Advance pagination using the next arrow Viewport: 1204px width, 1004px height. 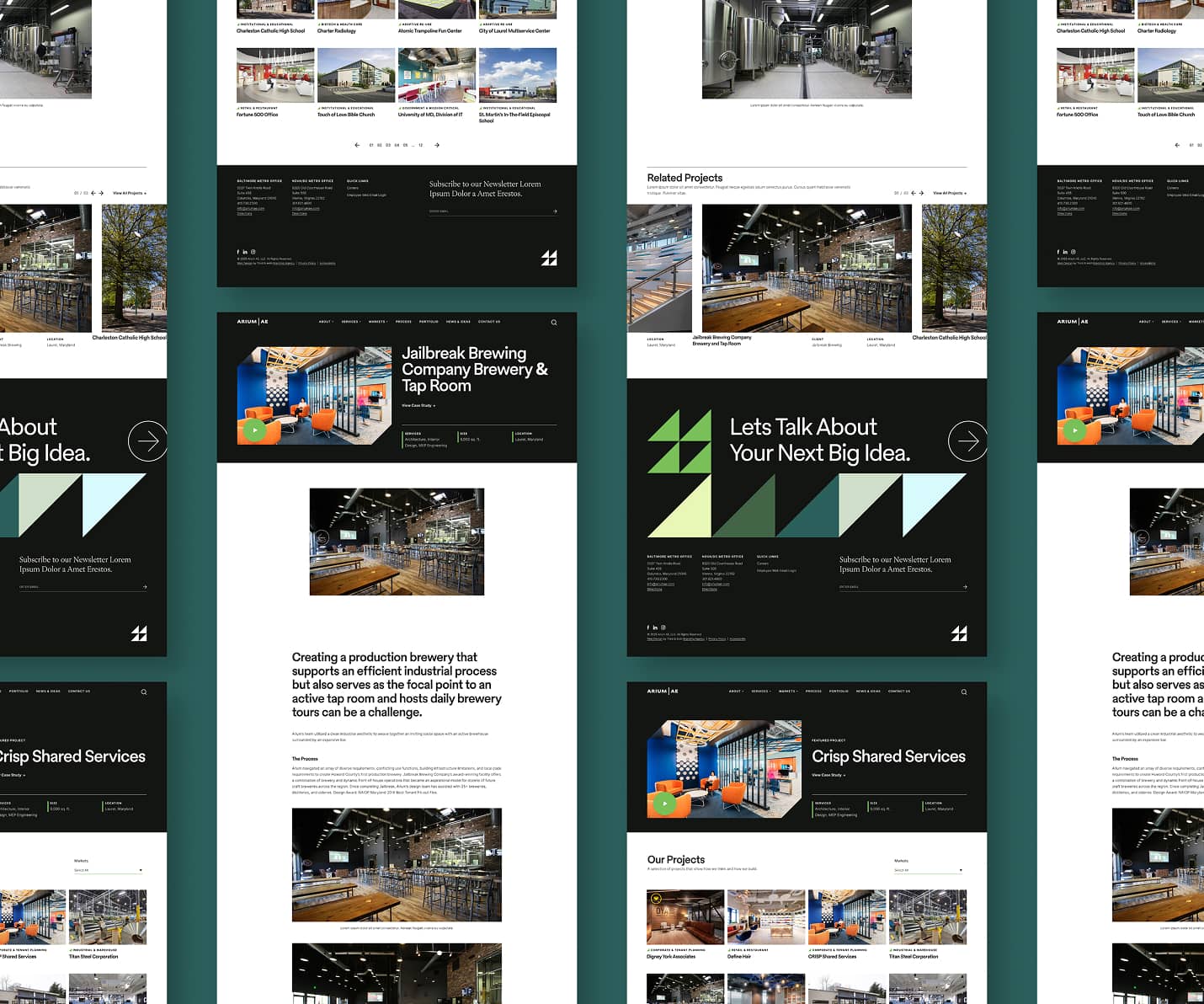(x=437, y=145)
